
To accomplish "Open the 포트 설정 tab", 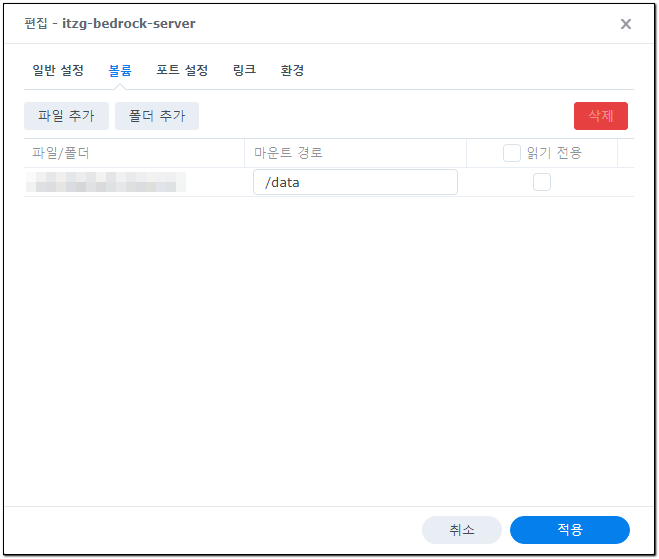I will coord(182,70).
